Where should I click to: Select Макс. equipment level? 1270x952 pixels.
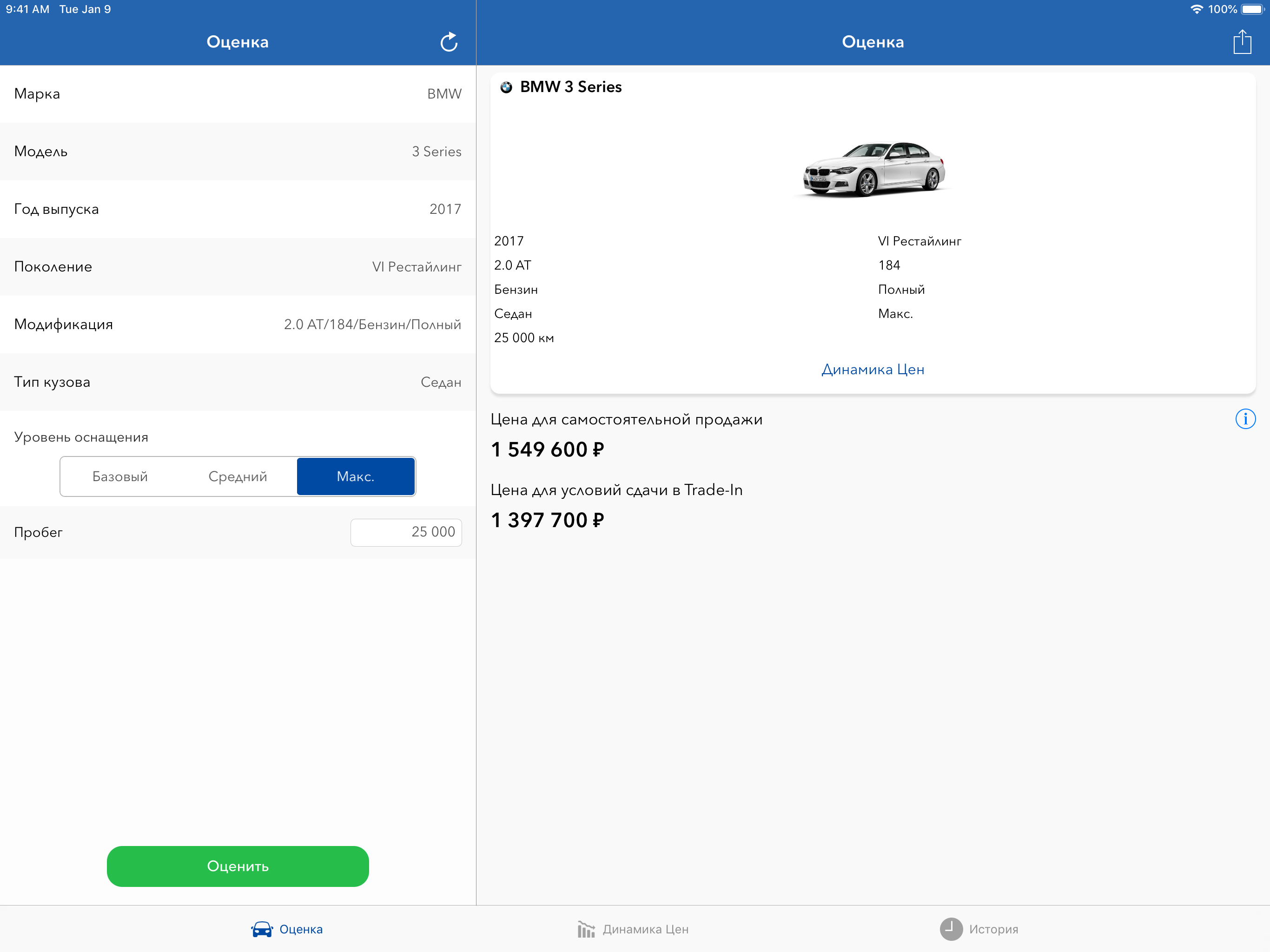coord(356,476)
